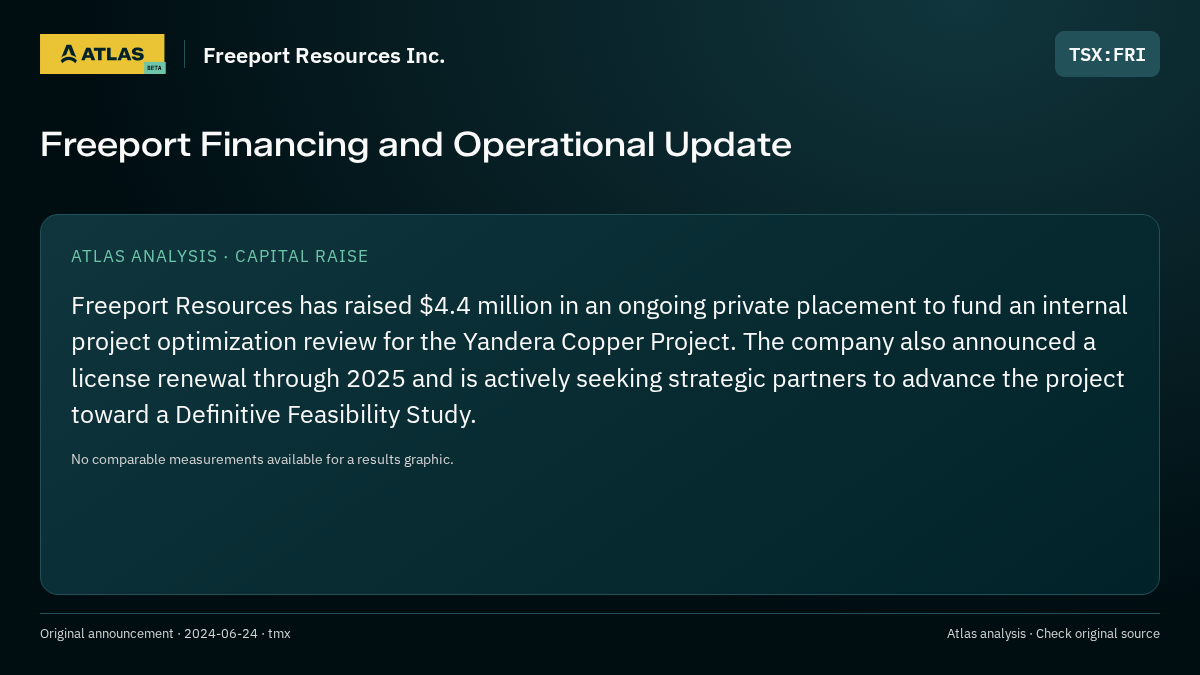Click the paragraph about the $4.4 million raise

pos(599,360)
